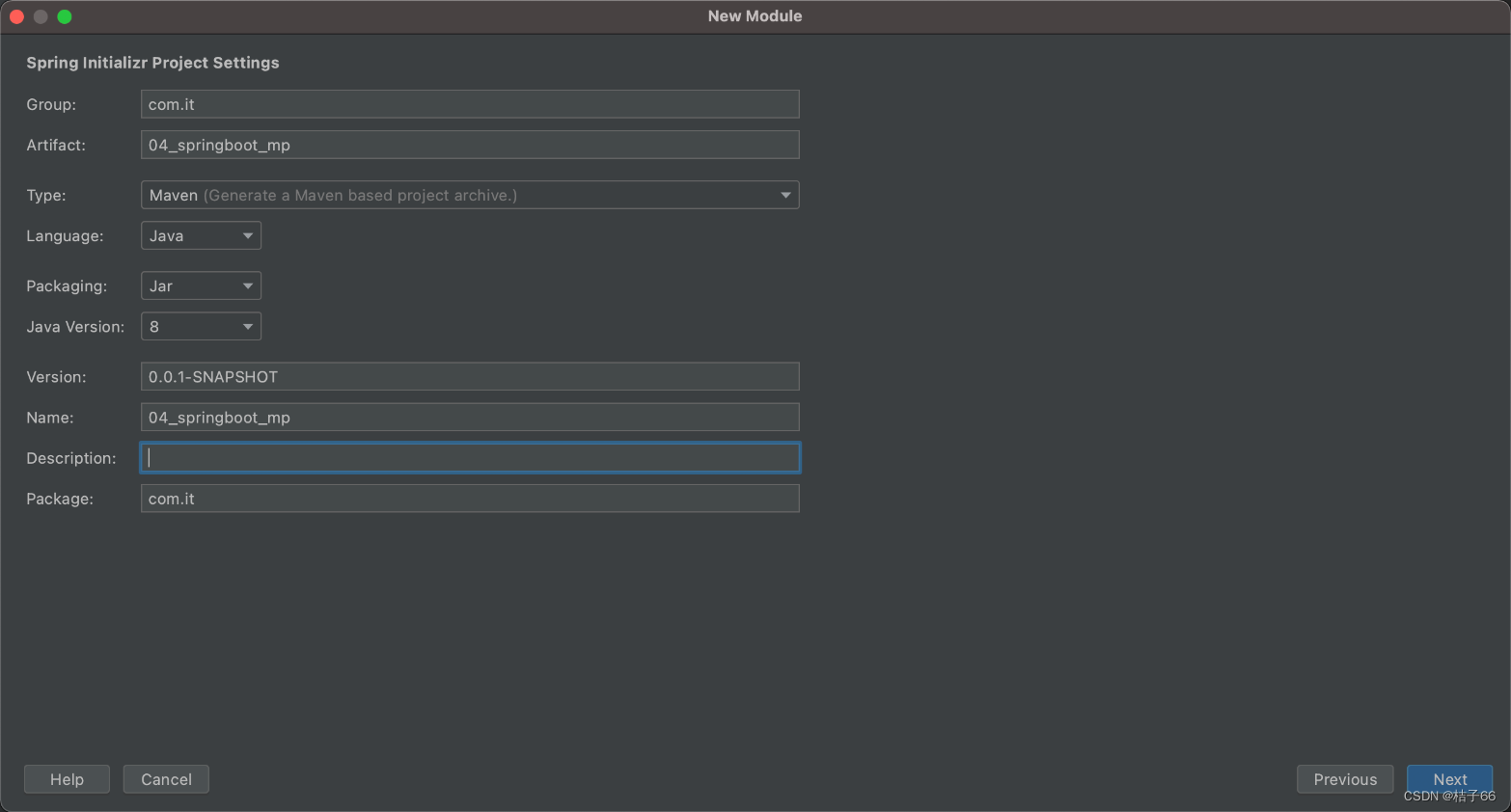This screenshot has width=1511, height=812.
Task: Click the green fullscreen window button
Action: tap(65, 16)
